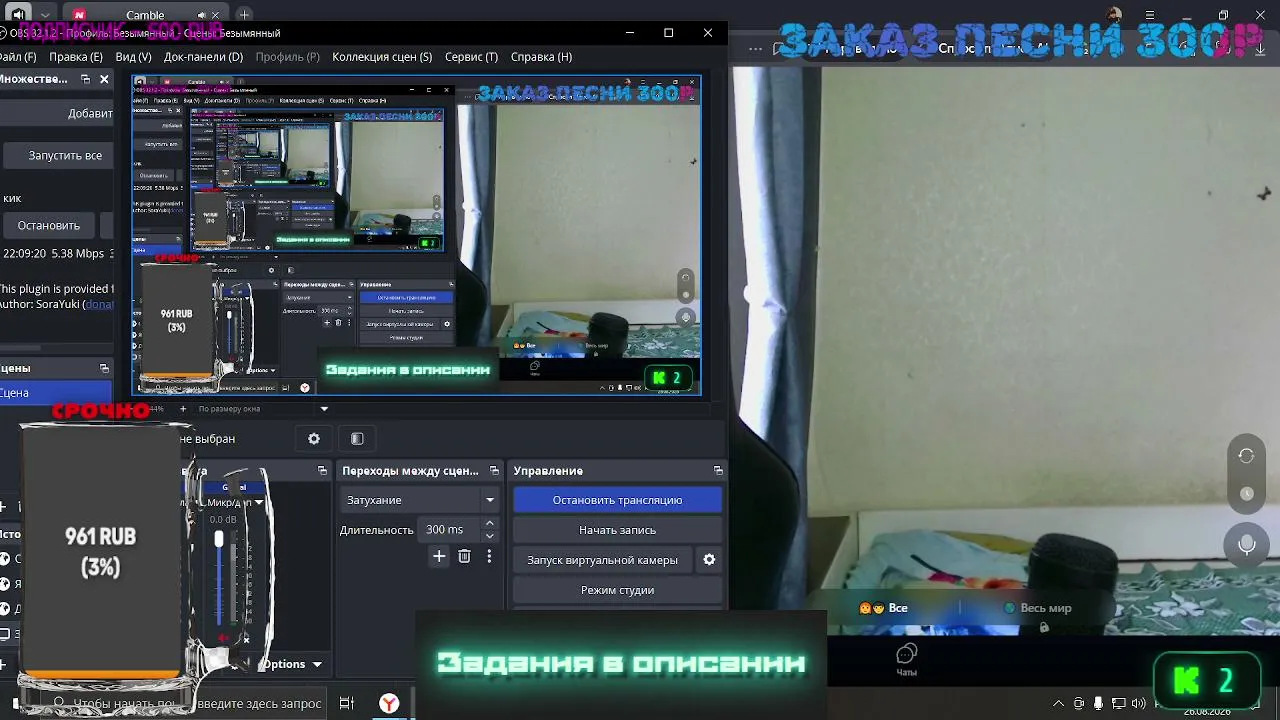Enable Режим студии
This screenshot has height=720, width=1280.
[617, 590]
